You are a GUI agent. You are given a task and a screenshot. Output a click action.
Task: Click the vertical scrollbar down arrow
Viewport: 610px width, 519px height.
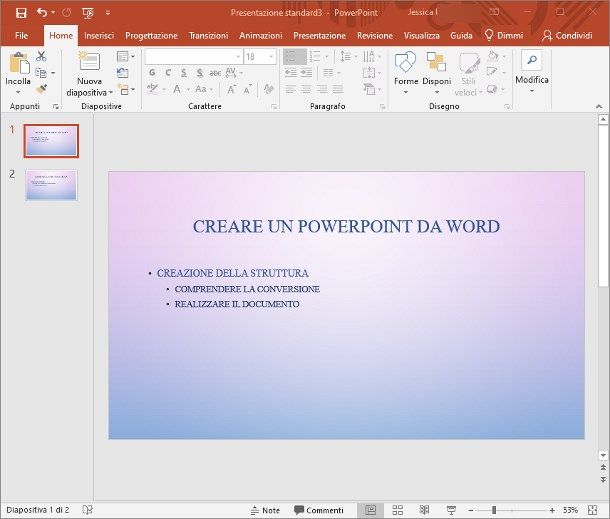tap(603, 455)
